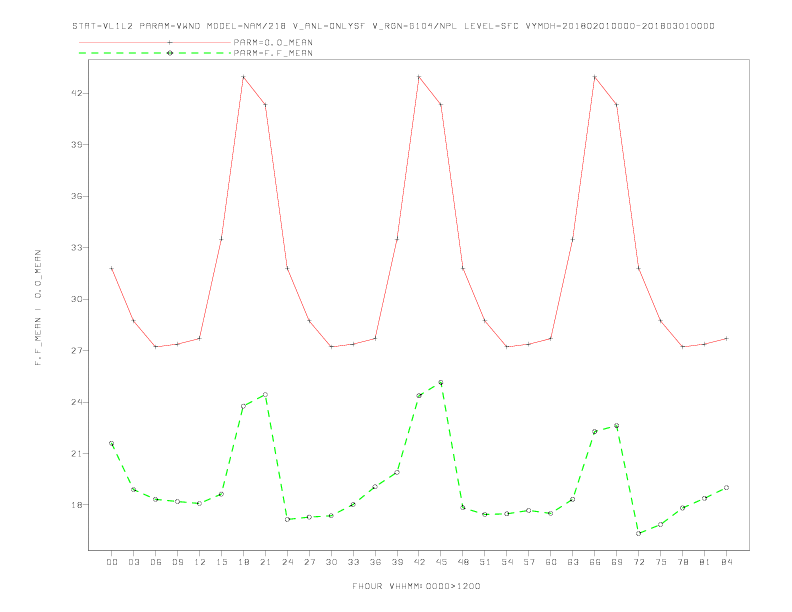The image size is (792, 612).
Task: Click y-axis tick label 33
Action: (77, 247)
